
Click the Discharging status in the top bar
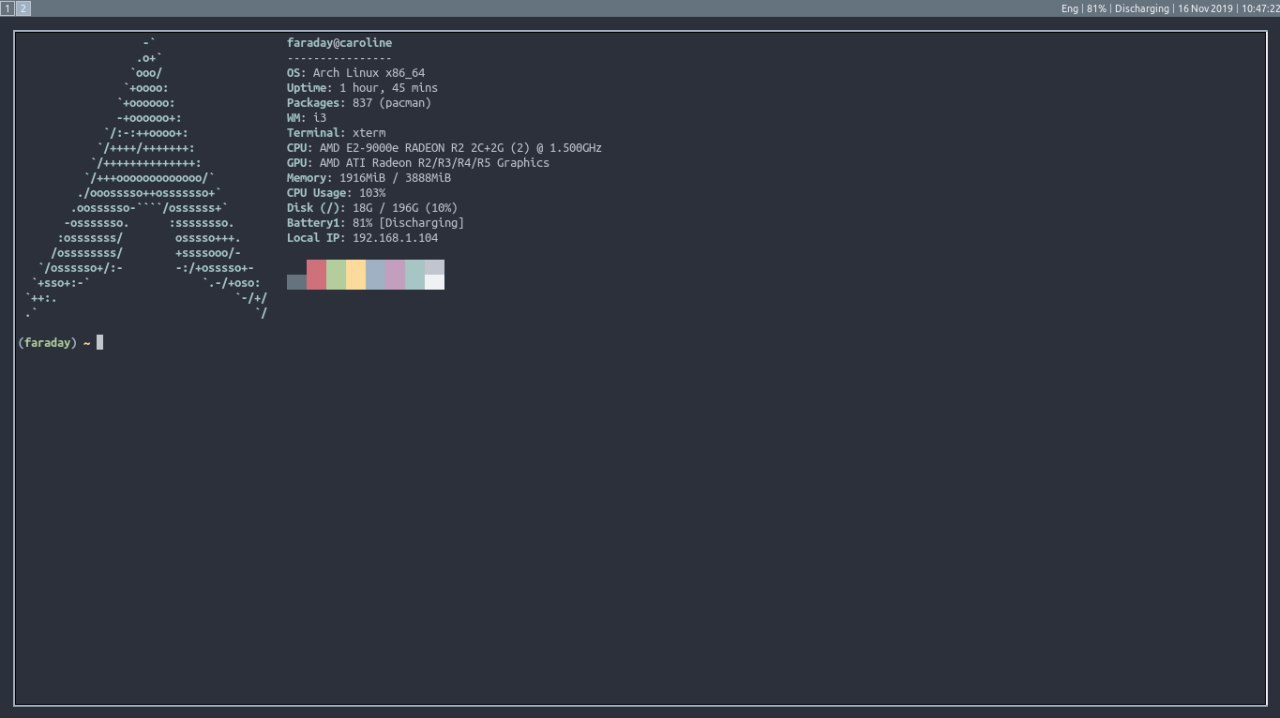tap(1140, 8)
